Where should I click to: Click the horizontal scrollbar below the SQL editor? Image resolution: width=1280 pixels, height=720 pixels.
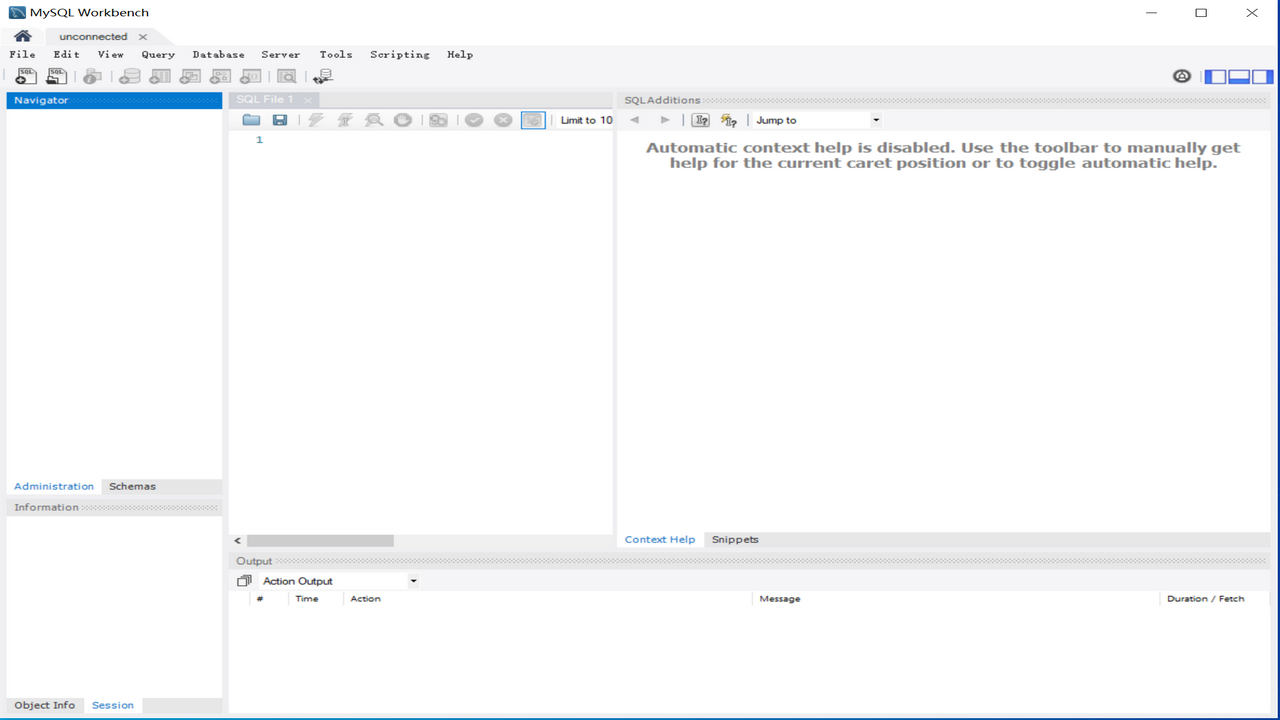point(320,540)
